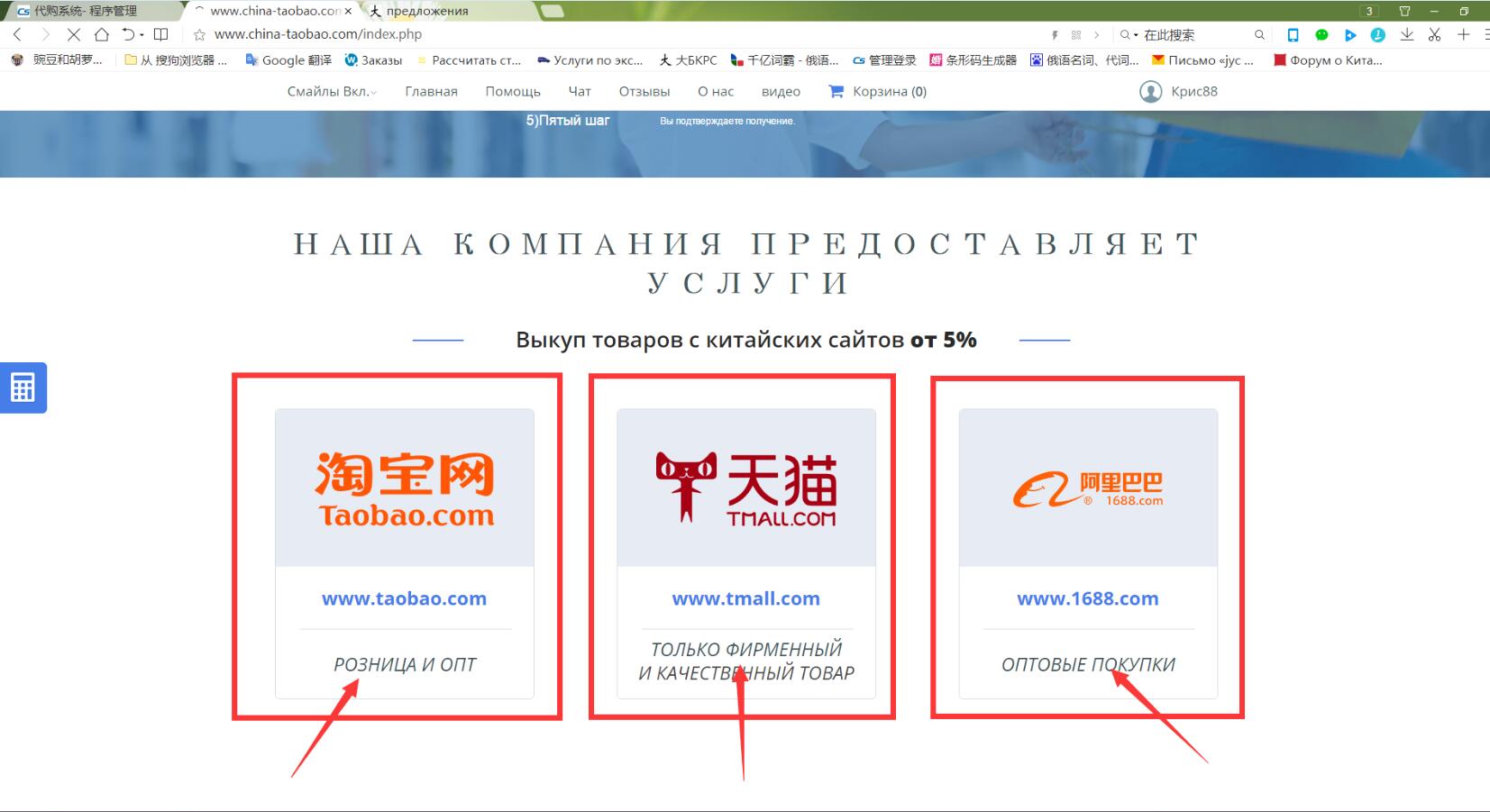
Task: Open the Заказы bookmark
Action: click(x=373, y=60)
